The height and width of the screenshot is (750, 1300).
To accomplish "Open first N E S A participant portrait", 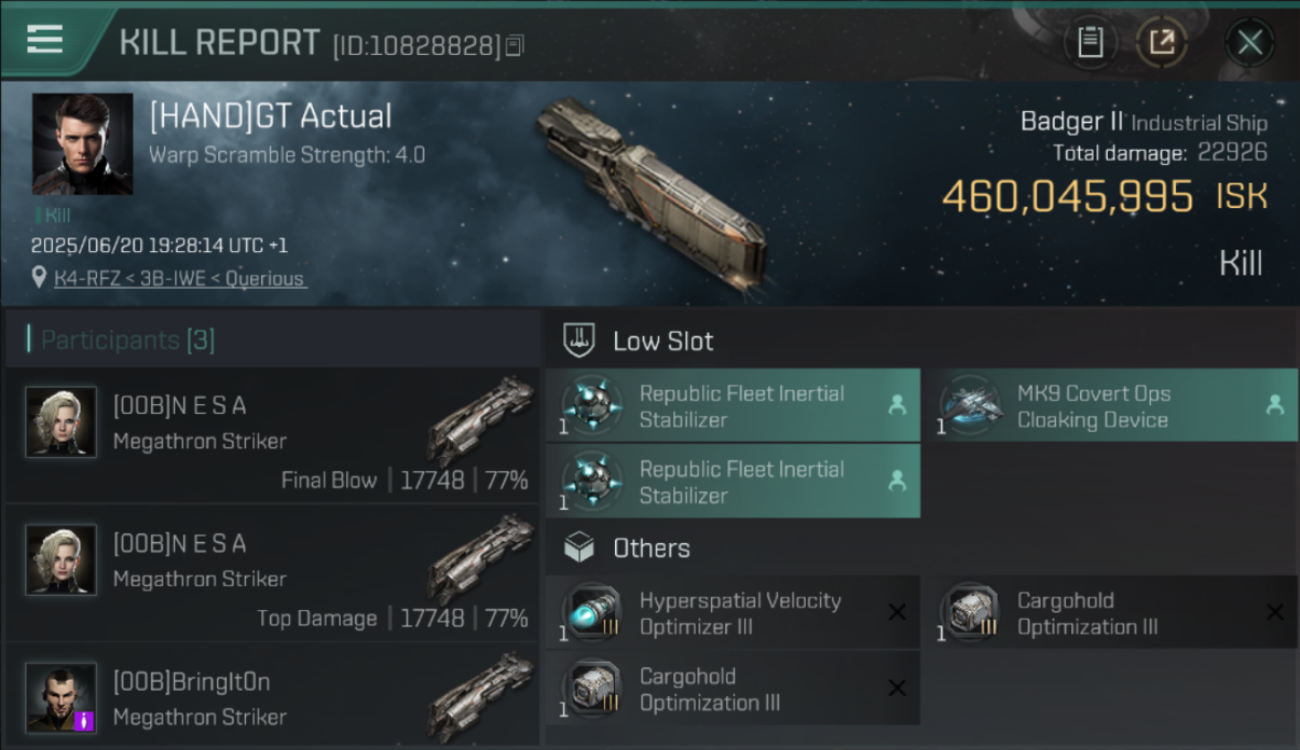I will 61,422.
